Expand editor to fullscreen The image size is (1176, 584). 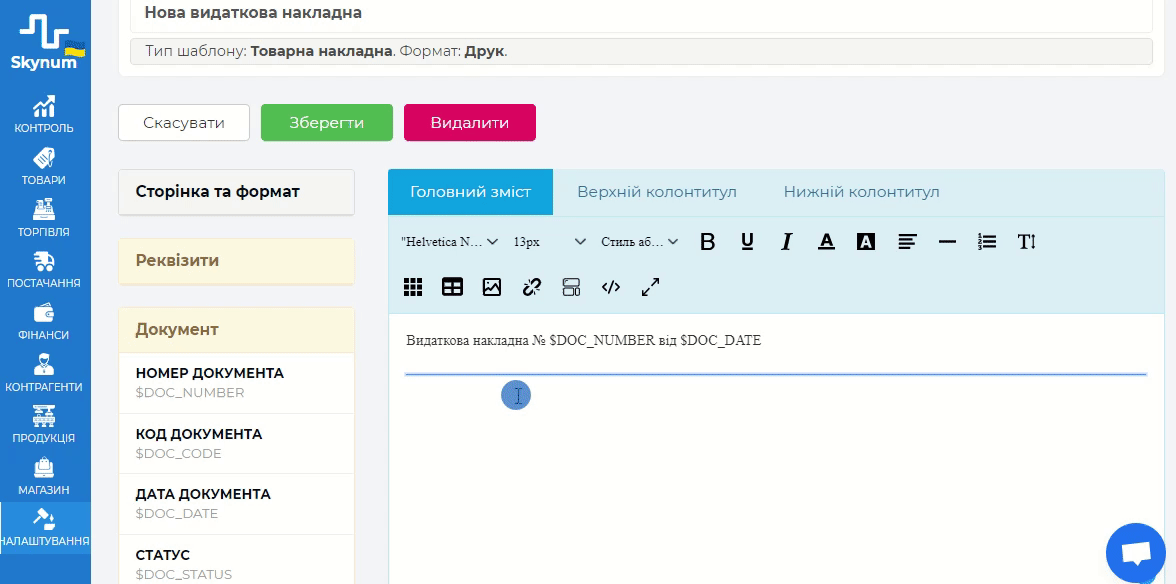click(x=651, y=287)
